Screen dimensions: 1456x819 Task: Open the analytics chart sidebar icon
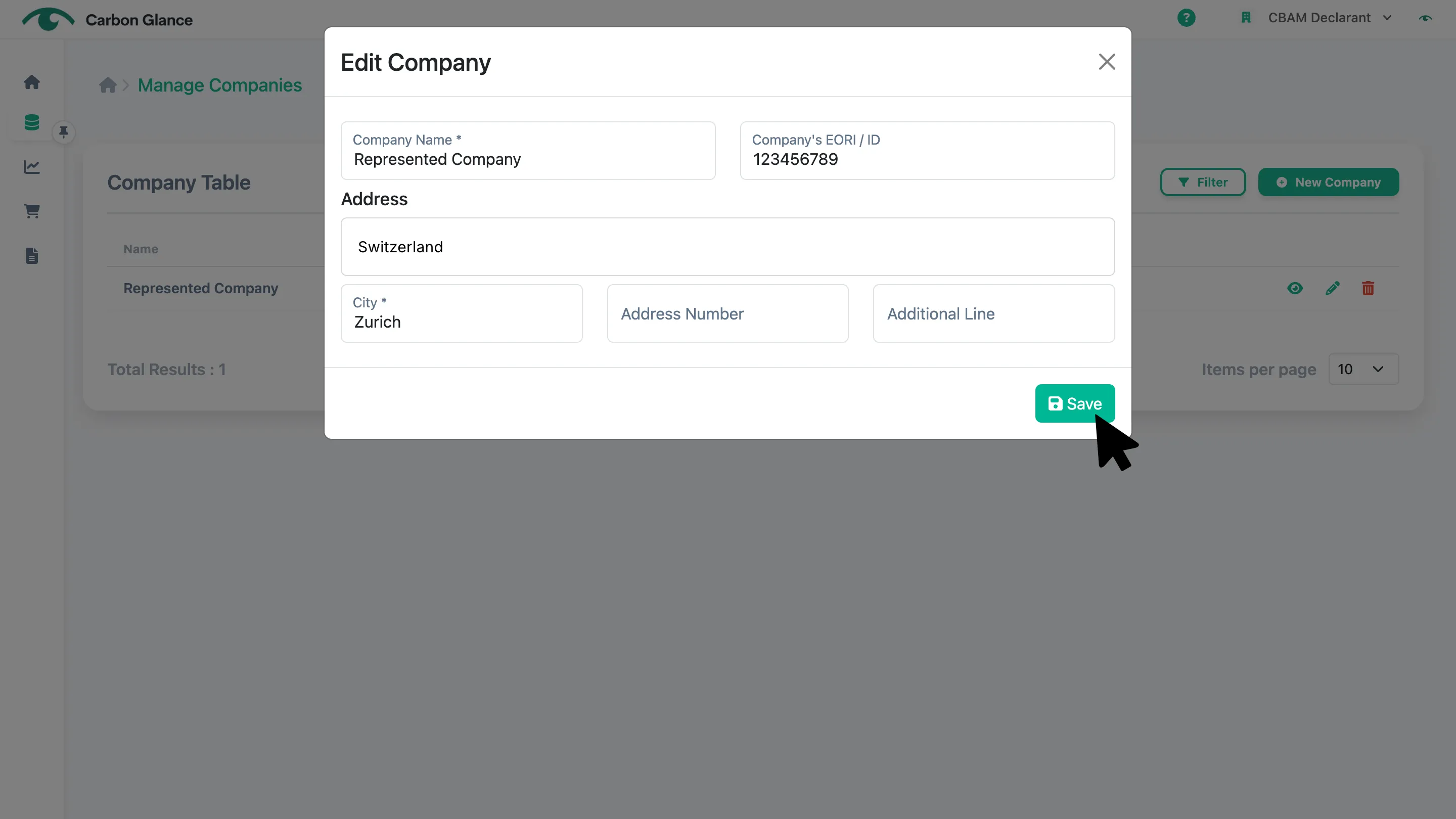click(32, 167)
